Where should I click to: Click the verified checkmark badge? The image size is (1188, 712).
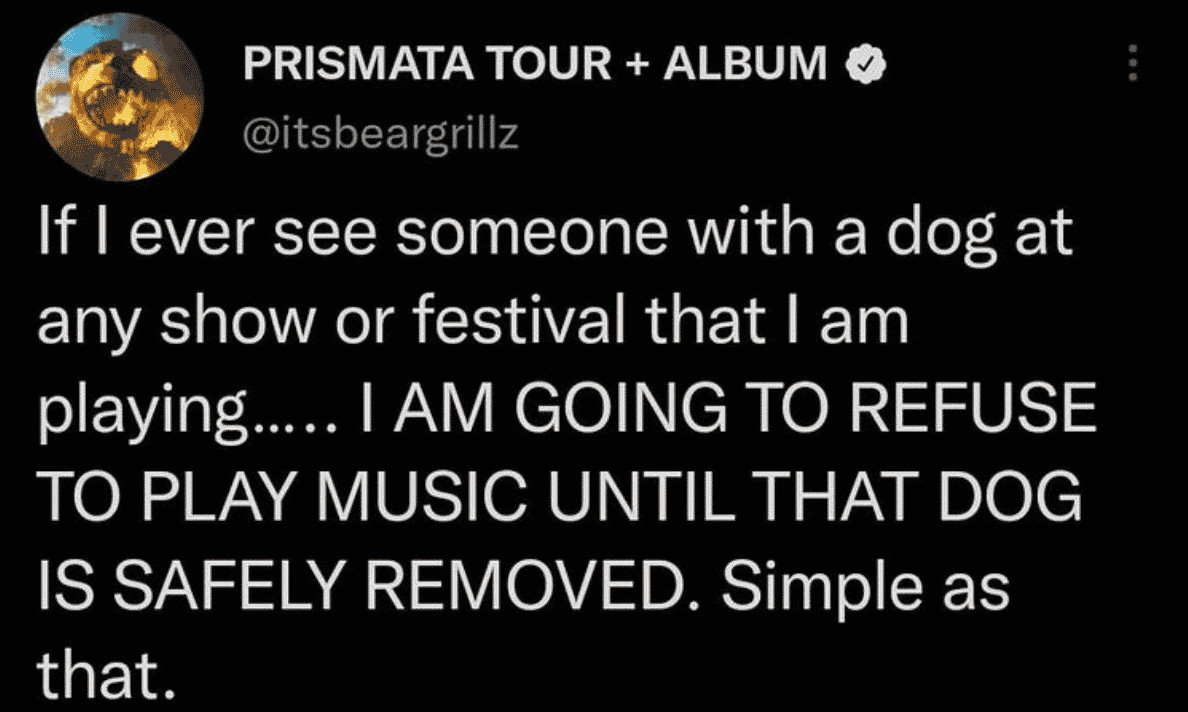coord(865,64)
